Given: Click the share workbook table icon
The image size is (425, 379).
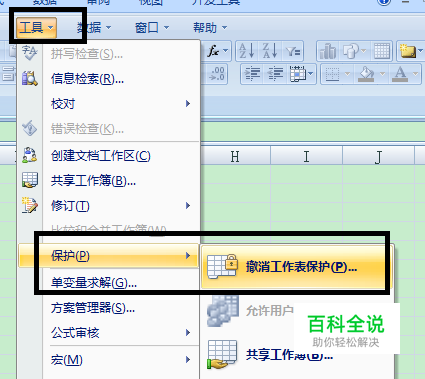Looking at the screenshot, I should coord(30,180).
